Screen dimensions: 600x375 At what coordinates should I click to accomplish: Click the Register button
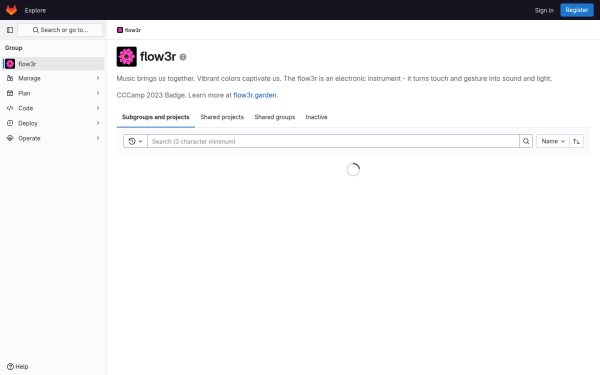pyautogui.click(x=577, y=10)
